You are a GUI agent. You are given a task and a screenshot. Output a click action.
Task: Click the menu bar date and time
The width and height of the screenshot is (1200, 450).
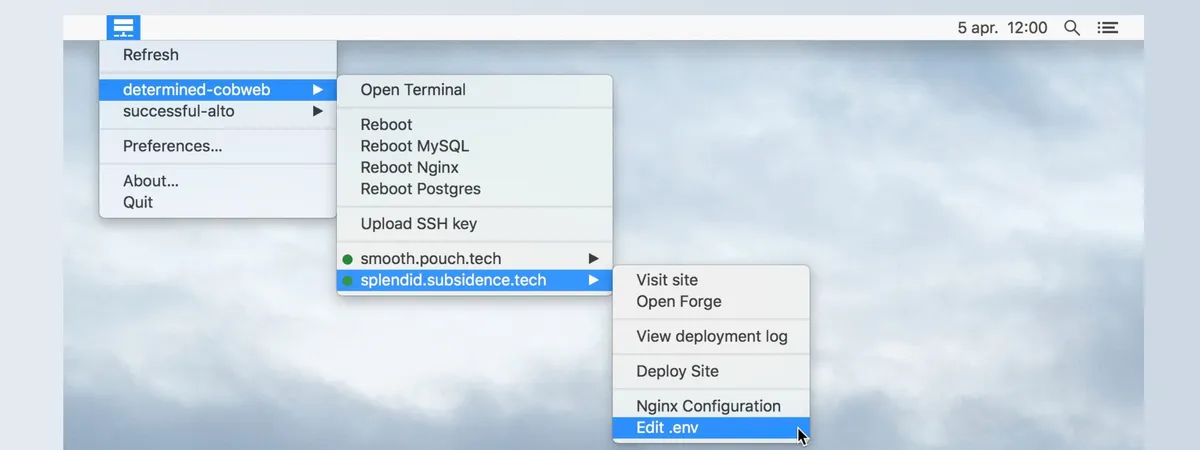pyautogui.click(x=1002, y=28)
